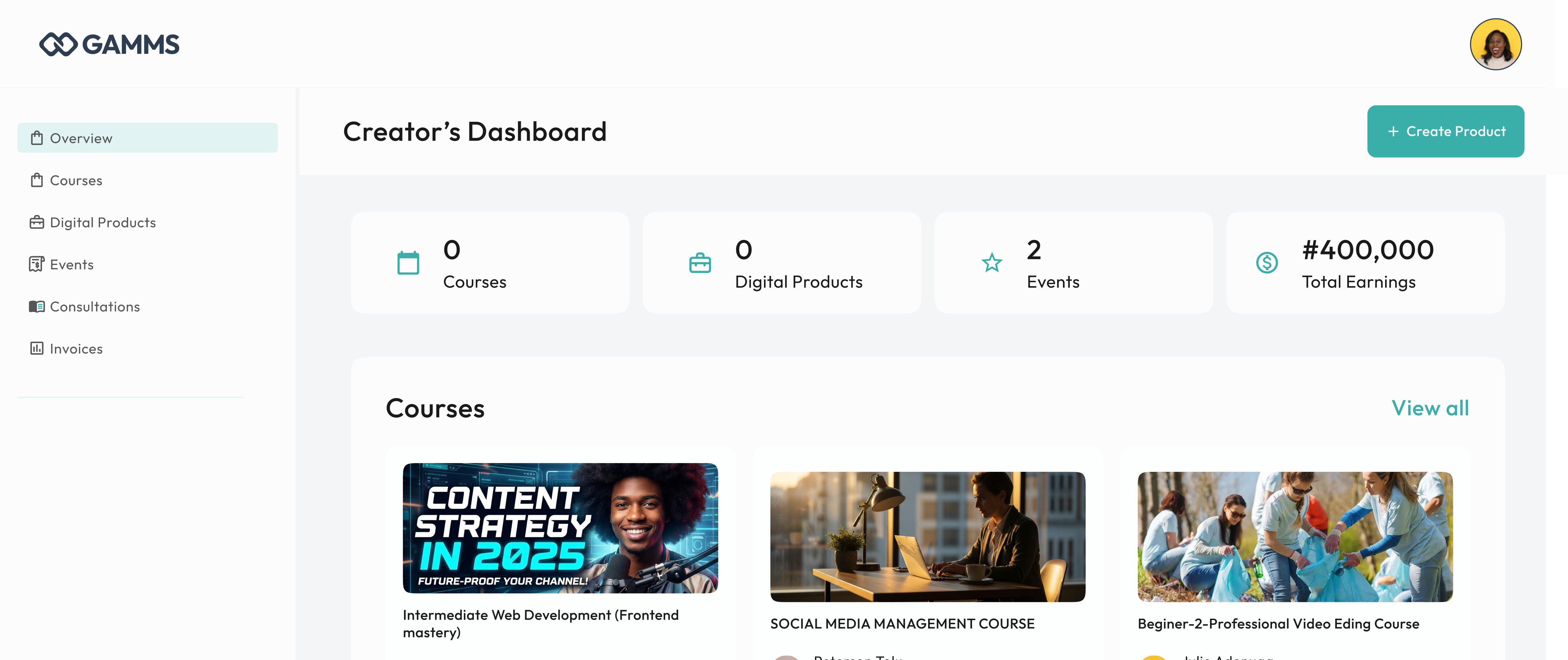Click the star icon on Events card
Screen dimensions: 1568x660
tap(992, 263)
